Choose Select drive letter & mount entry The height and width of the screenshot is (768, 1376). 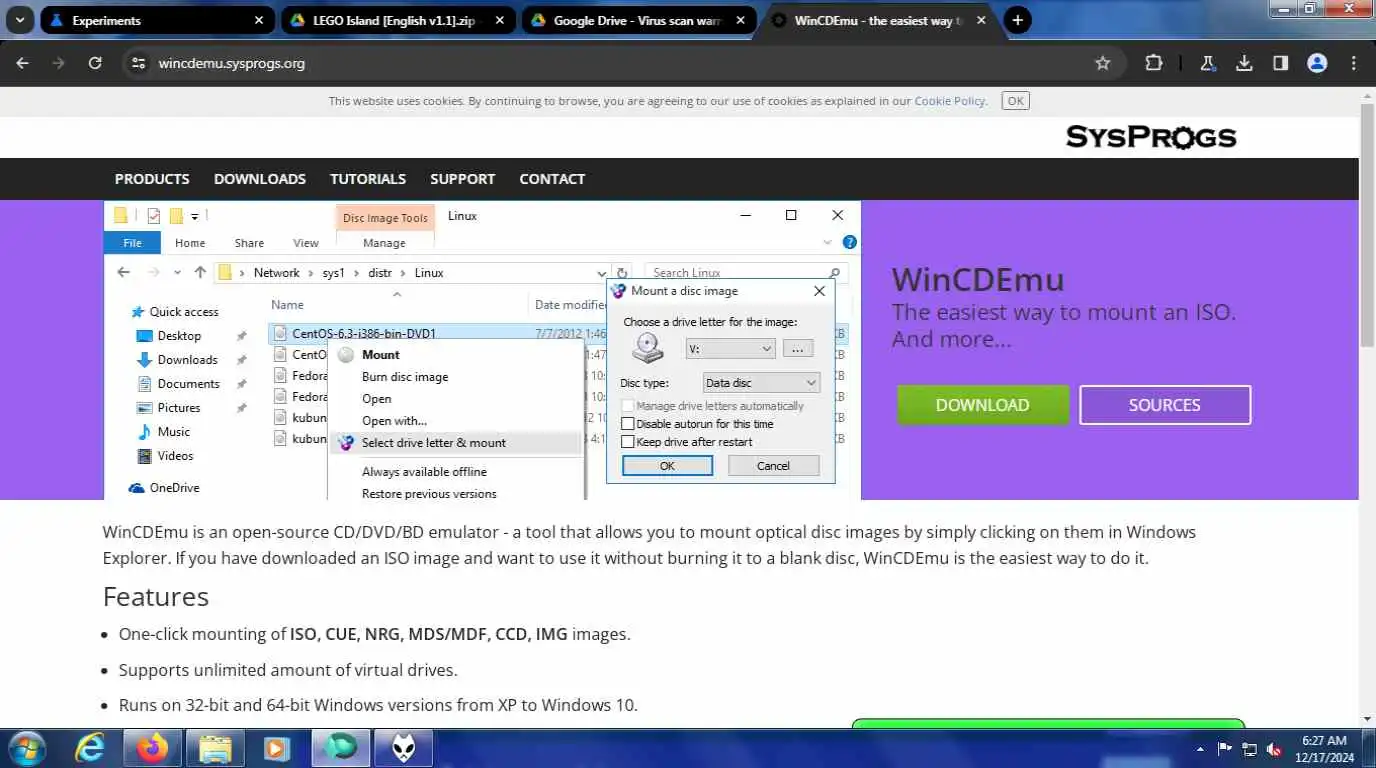pyautogui.click(x=434, y=443)
